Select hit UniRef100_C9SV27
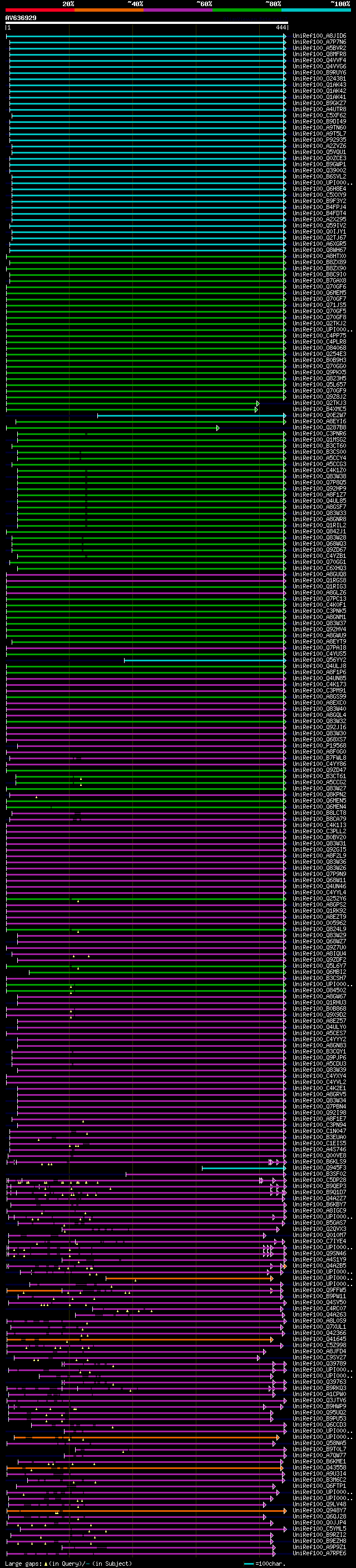Viewport: 356px width, 1568px height. coord(319,1357)
